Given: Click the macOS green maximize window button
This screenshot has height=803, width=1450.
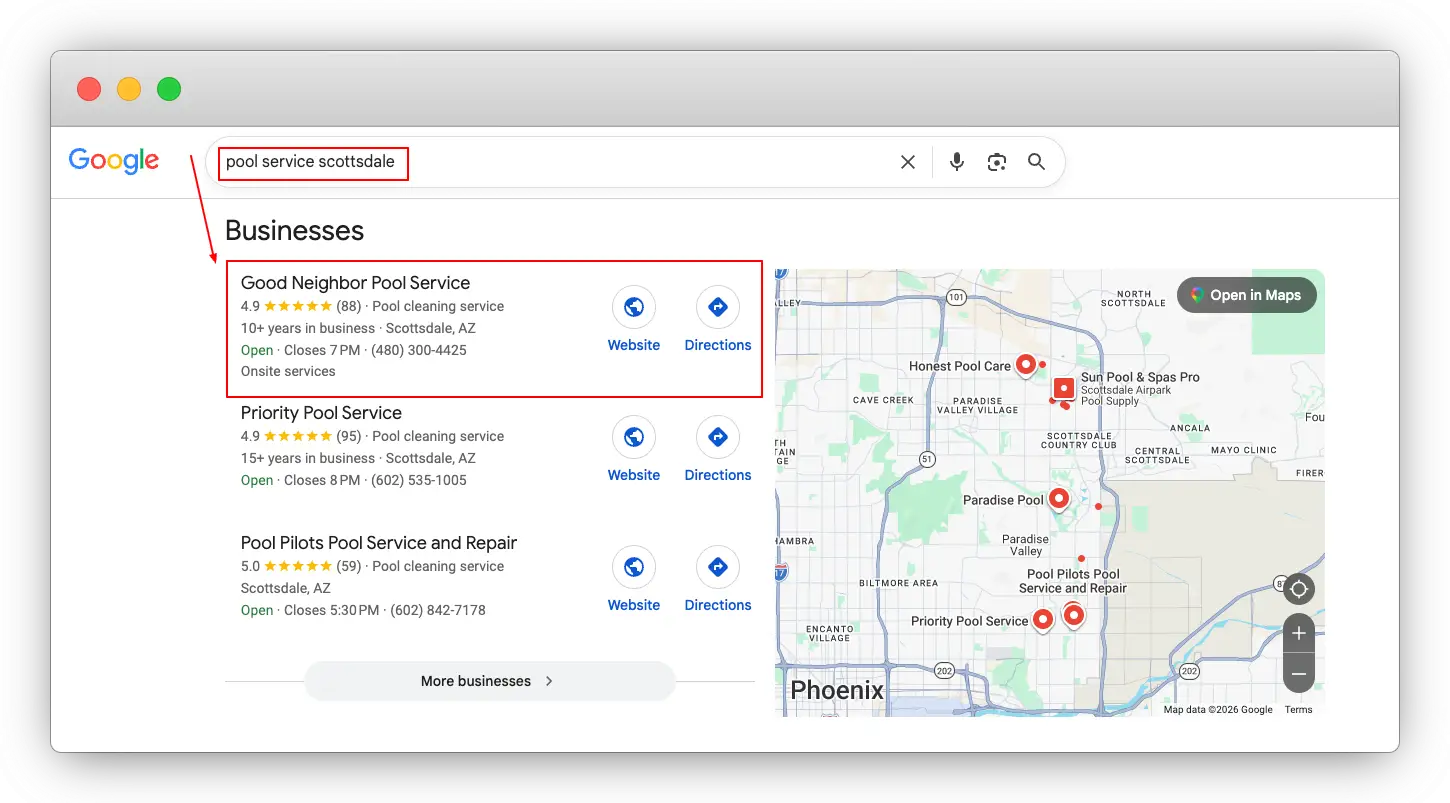Looking at the screenshot, I should point(169,89).
